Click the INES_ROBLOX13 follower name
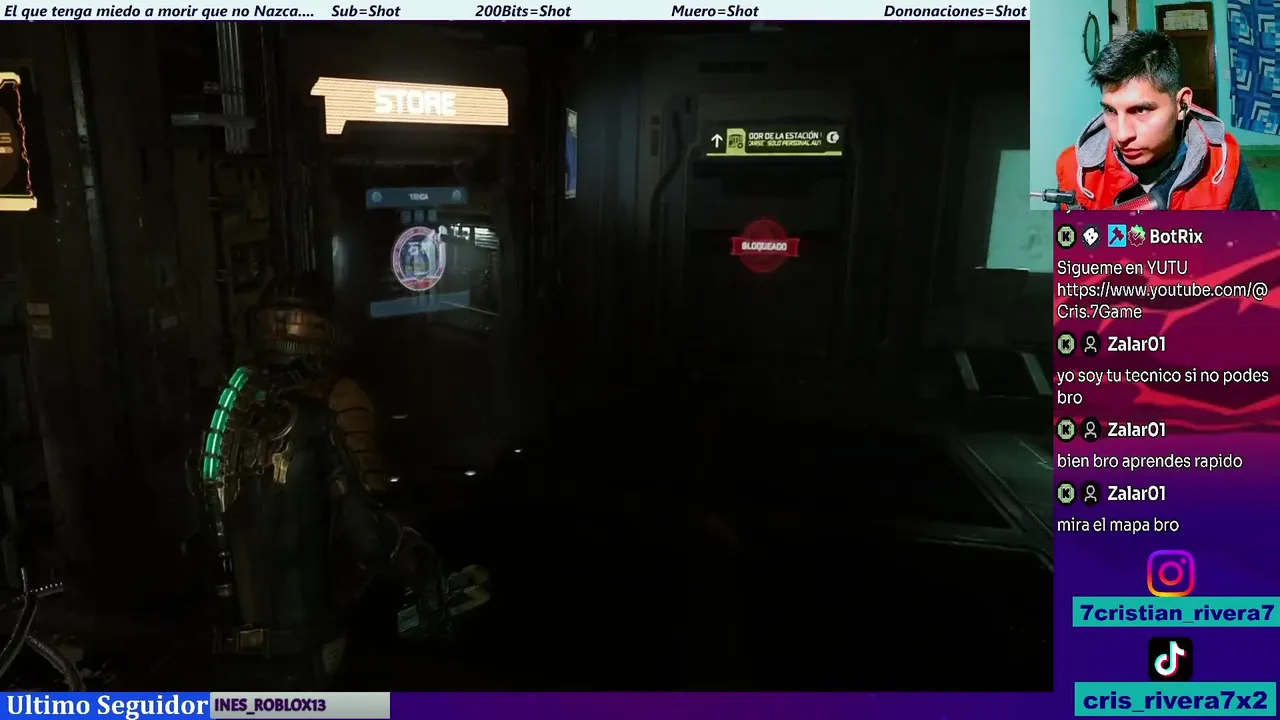Image resolution: width=1280 pixels, height=720 pixels. pyautogui.click(x=270, y=705)
